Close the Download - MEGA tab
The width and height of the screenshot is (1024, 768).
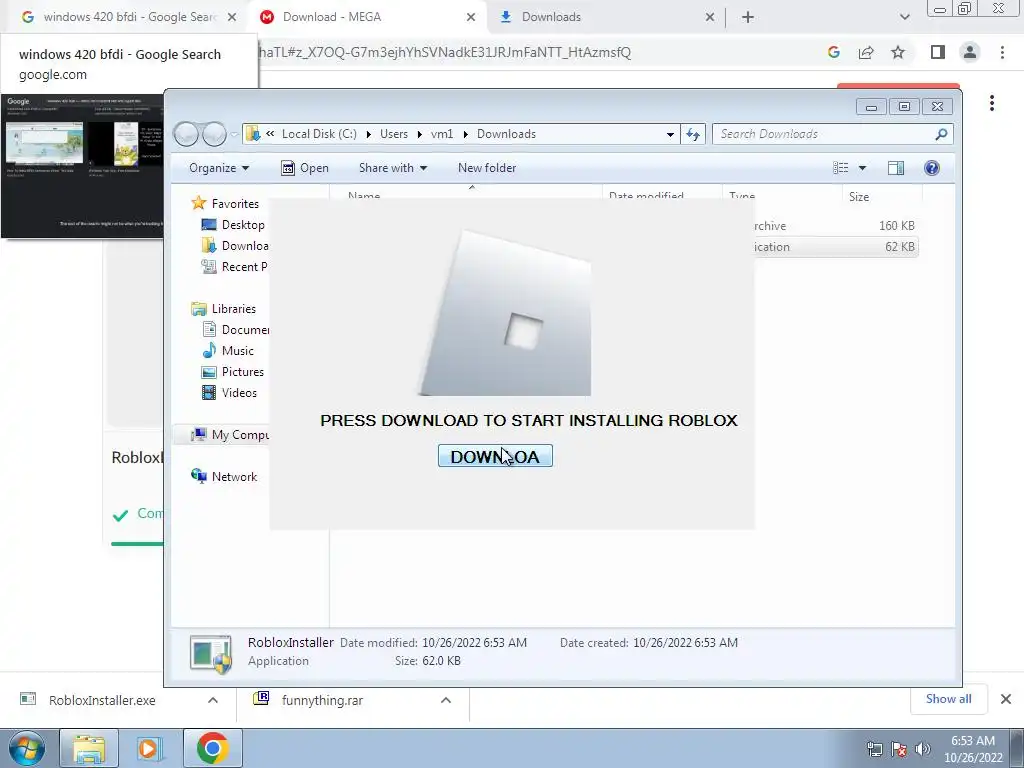(x=471, y=17)
